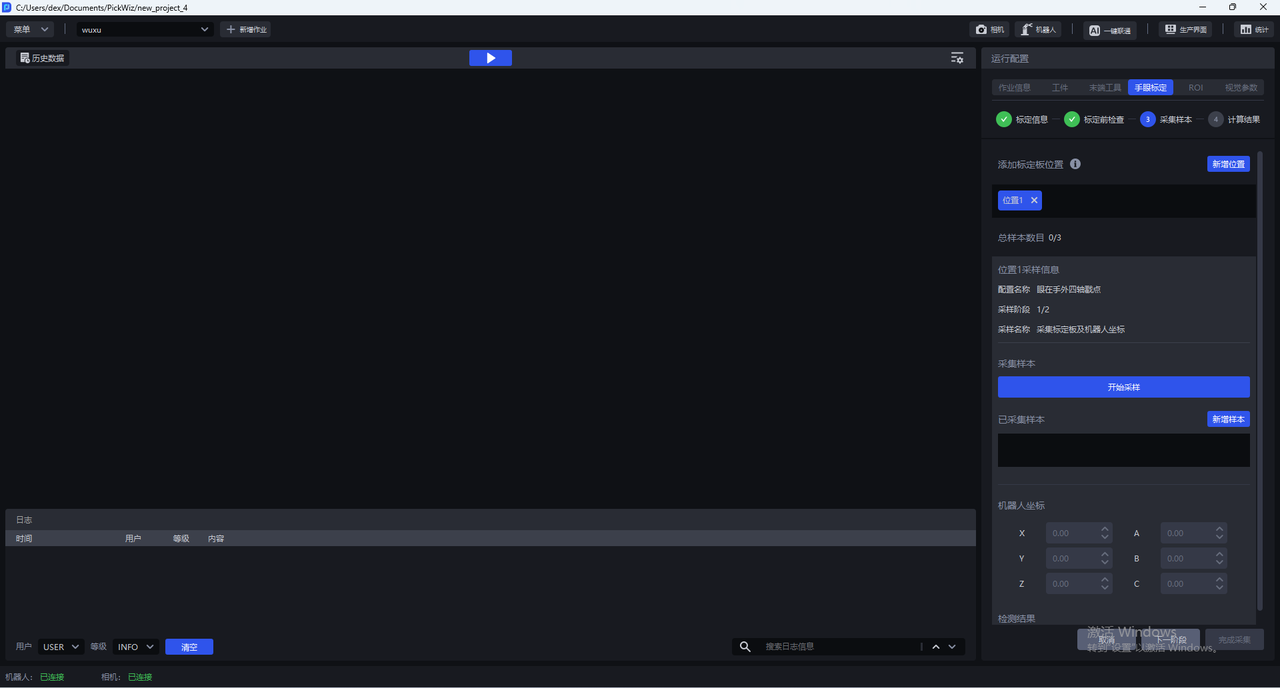This screenshot has width=1280, height=688.
Task: Open 历史数据 history data
Action: 42,58
